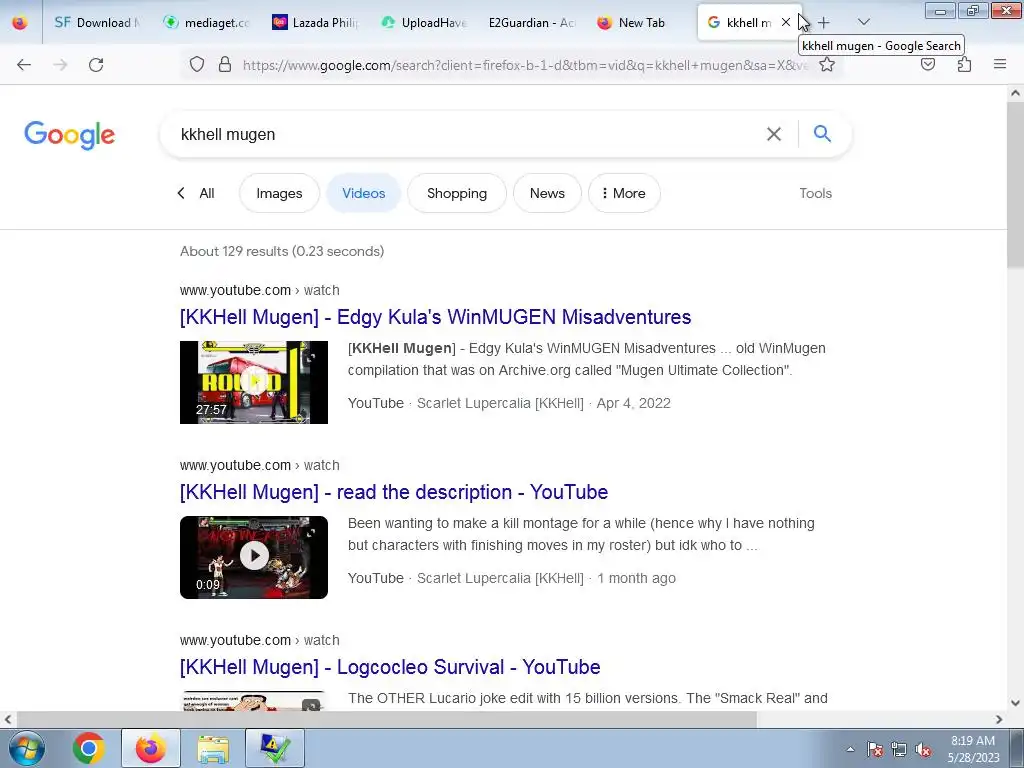Select the News filter

[x=547, y=193]
